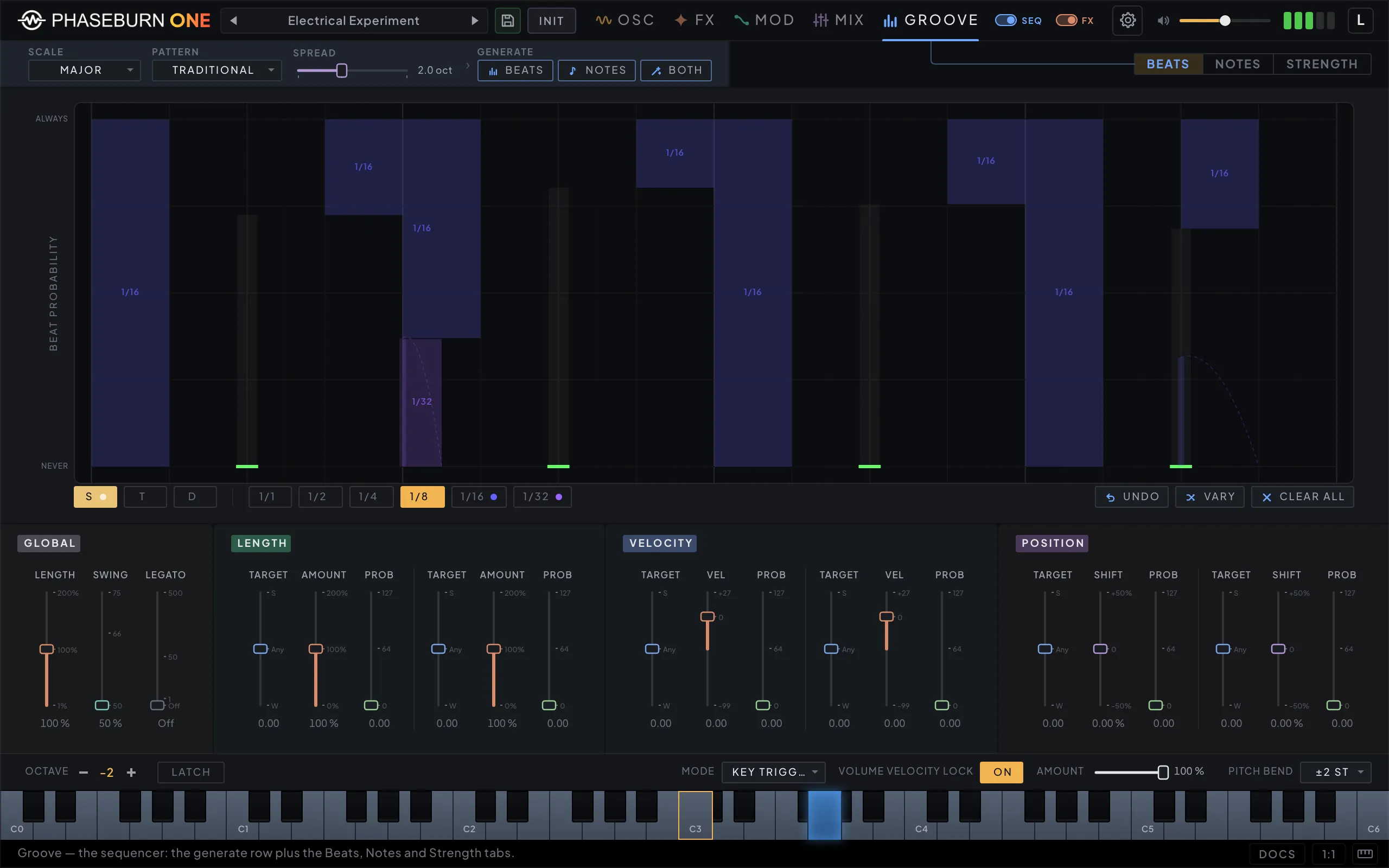The height and width of the screenshot is (868, 1389).
Task: Click the 2.0 oct spread value
Action: point(435,71)
